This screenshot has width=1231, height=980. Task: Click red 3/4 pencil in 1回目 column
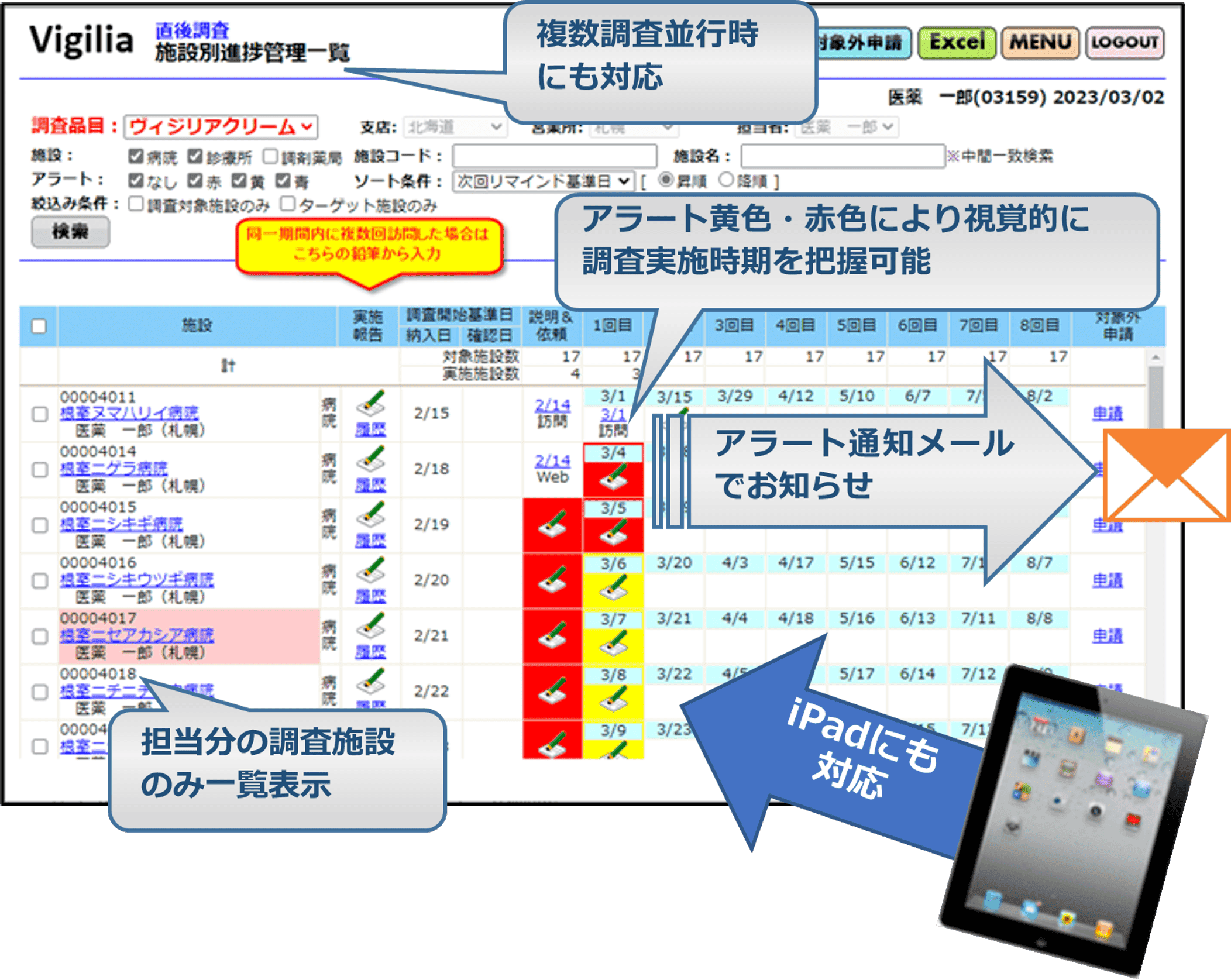(x=613, y=478)
